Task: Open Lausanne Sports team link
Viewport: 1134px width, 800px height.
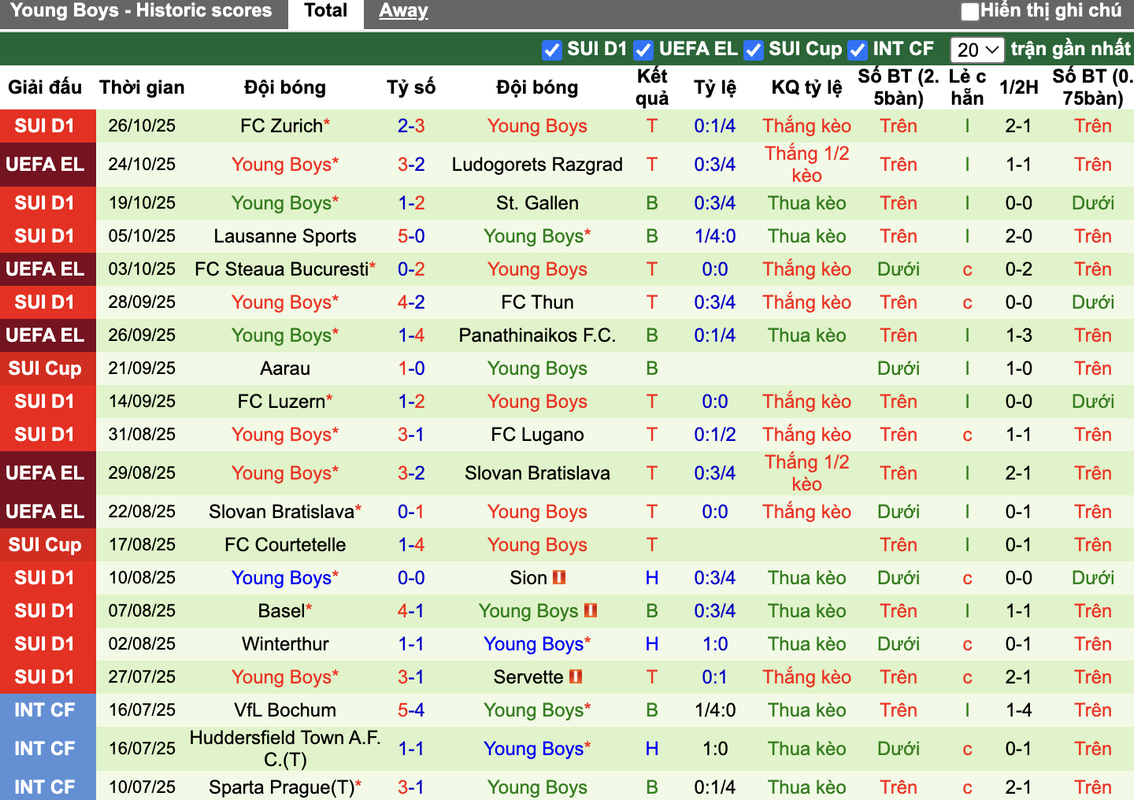Action: (285, 236)
